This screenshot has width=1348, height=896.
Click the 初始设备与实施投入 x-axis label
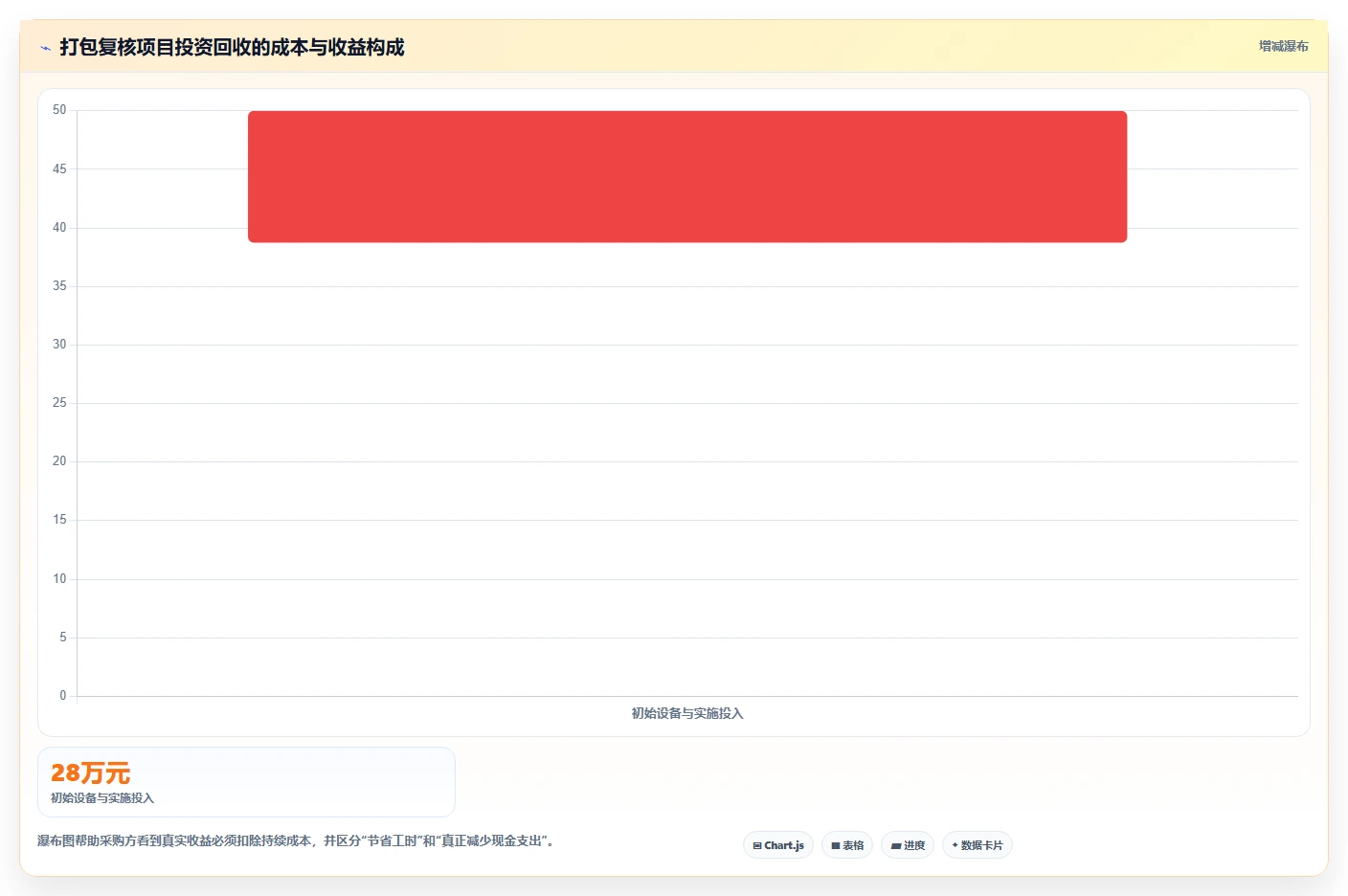(x=687, y=713)
